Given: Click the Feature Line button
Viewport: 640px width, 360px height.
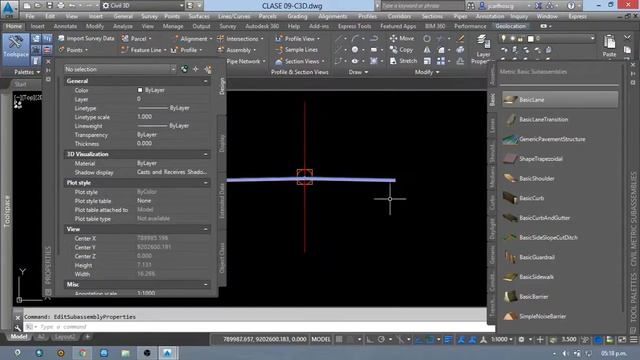Looking at the screenshot, I should pyautogui.click(x=144, y=50).
